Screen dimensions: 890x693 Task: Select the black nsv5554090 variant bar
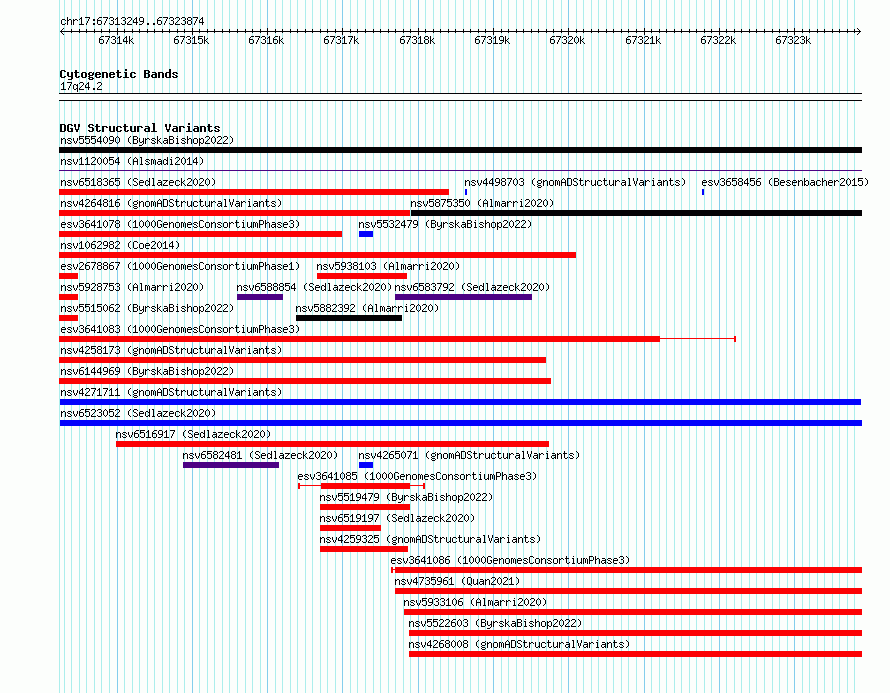[x=460, y=150]
